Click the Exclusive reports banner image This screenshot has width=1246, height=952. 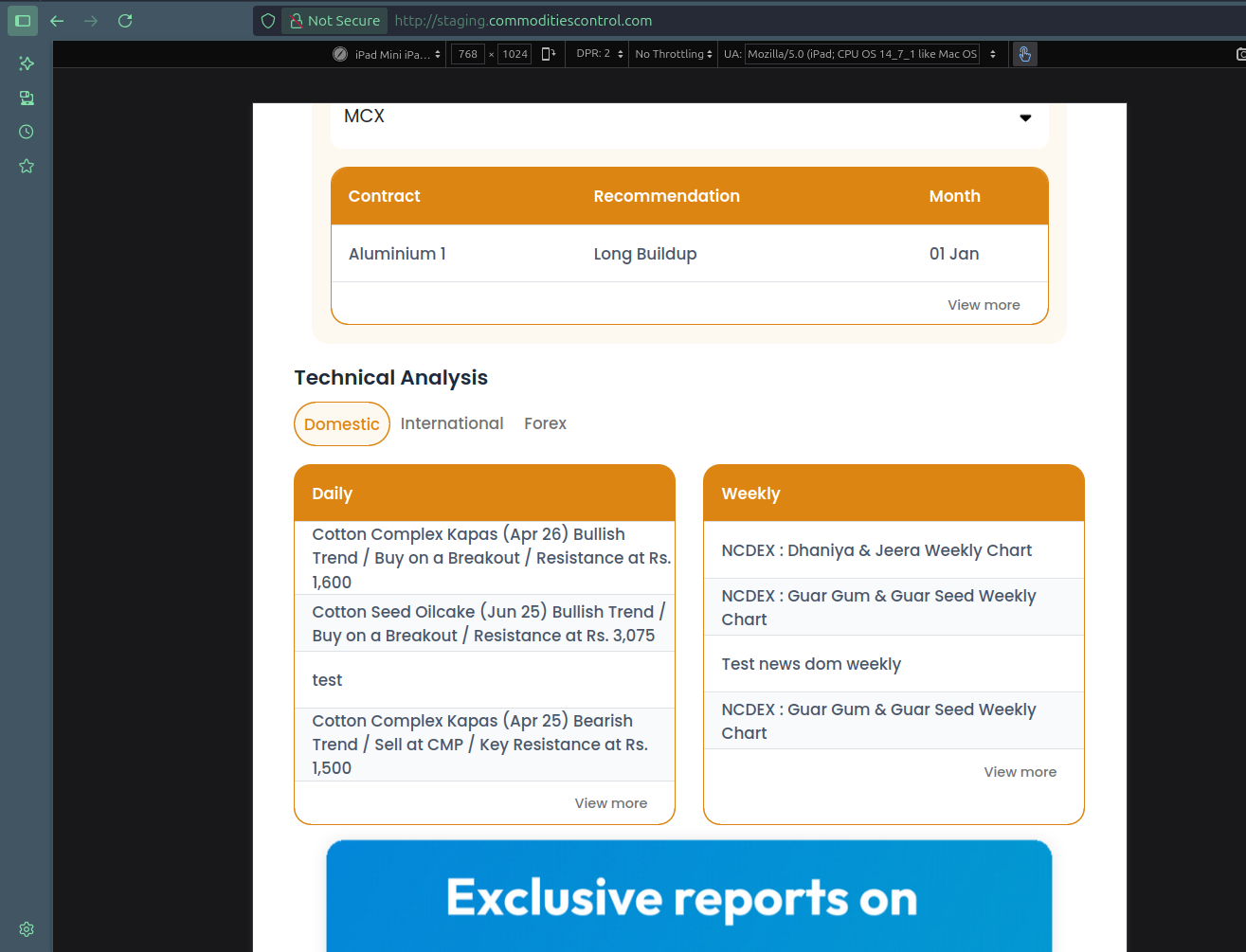[x=689, y=895]
